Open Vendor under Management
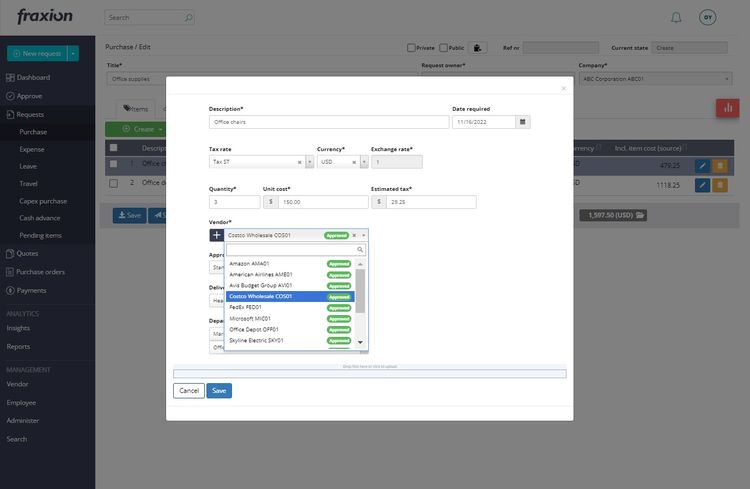Screen dimensions: 750x489 pos(17,384)
